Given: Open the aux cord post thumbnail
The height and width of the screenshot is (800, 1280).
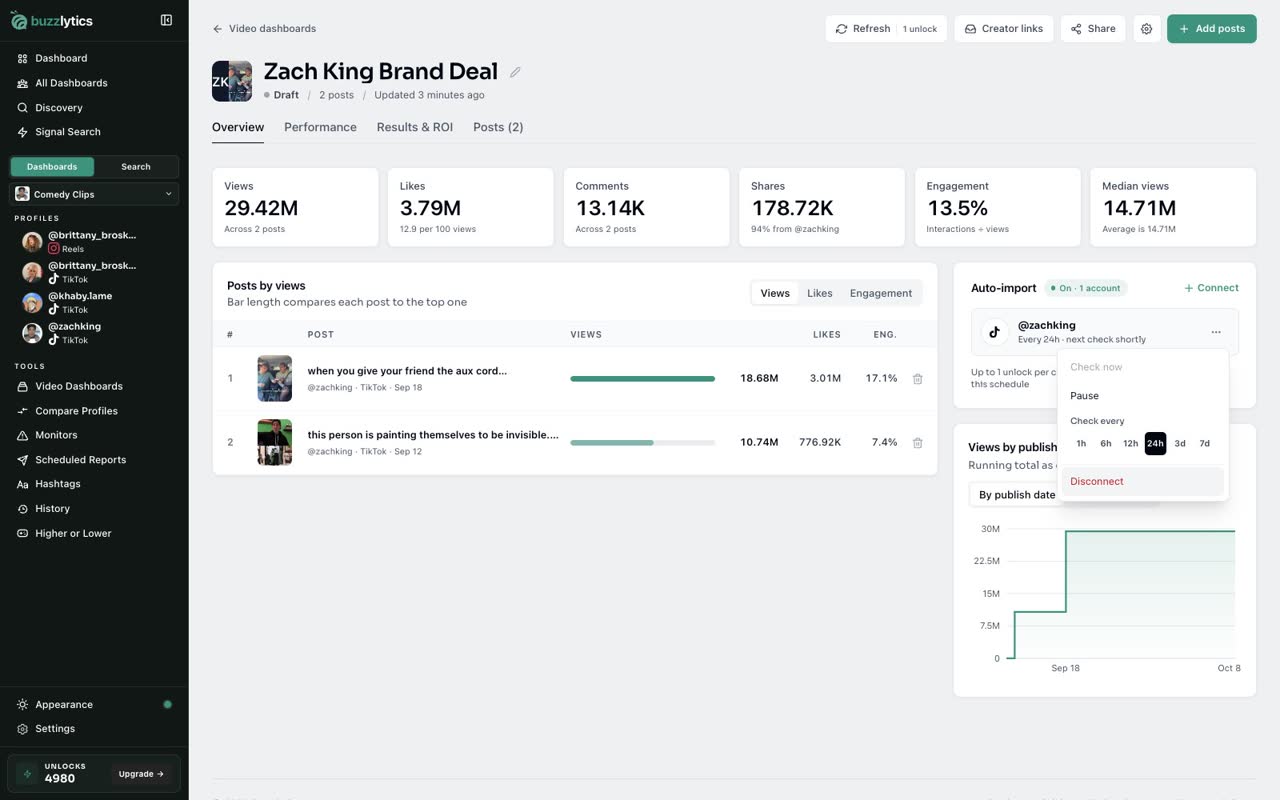Looking at the screenshot, I should click(274, 379).
